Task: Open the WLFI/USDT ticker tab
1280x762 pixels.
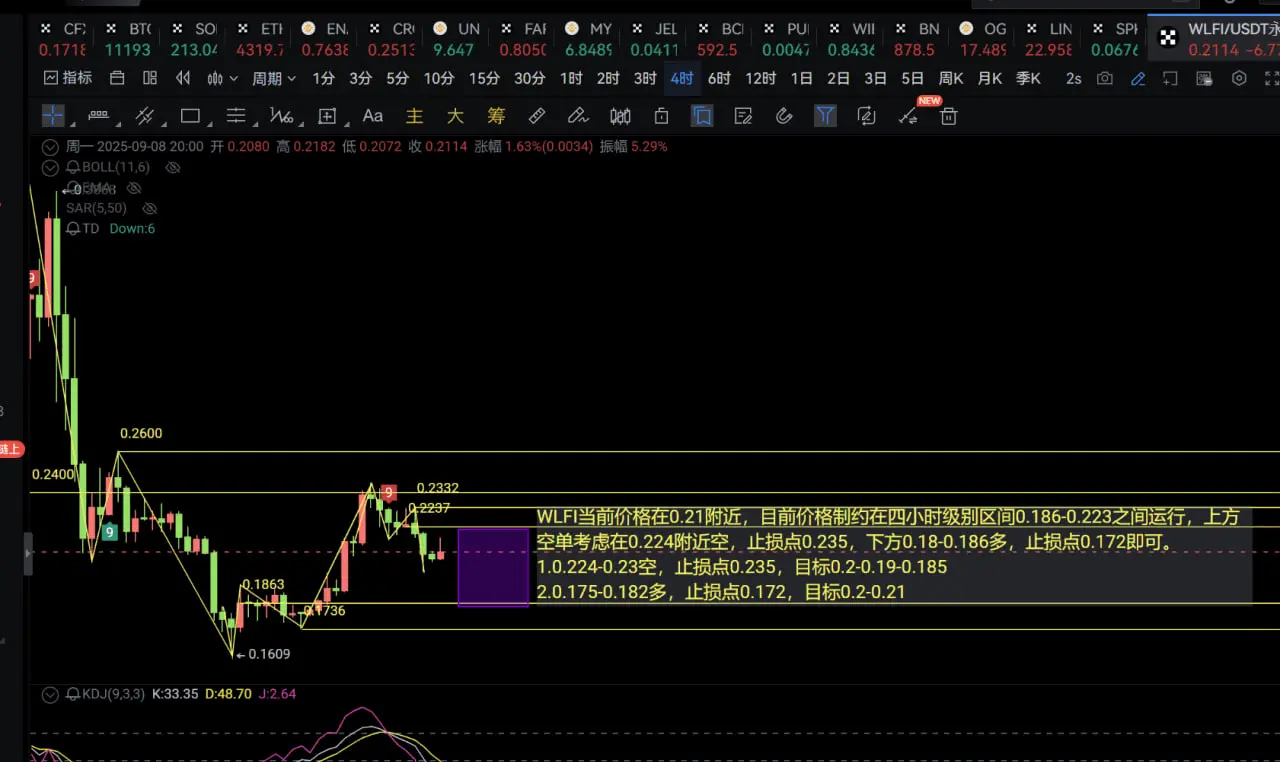Action: click(1214, 39)
